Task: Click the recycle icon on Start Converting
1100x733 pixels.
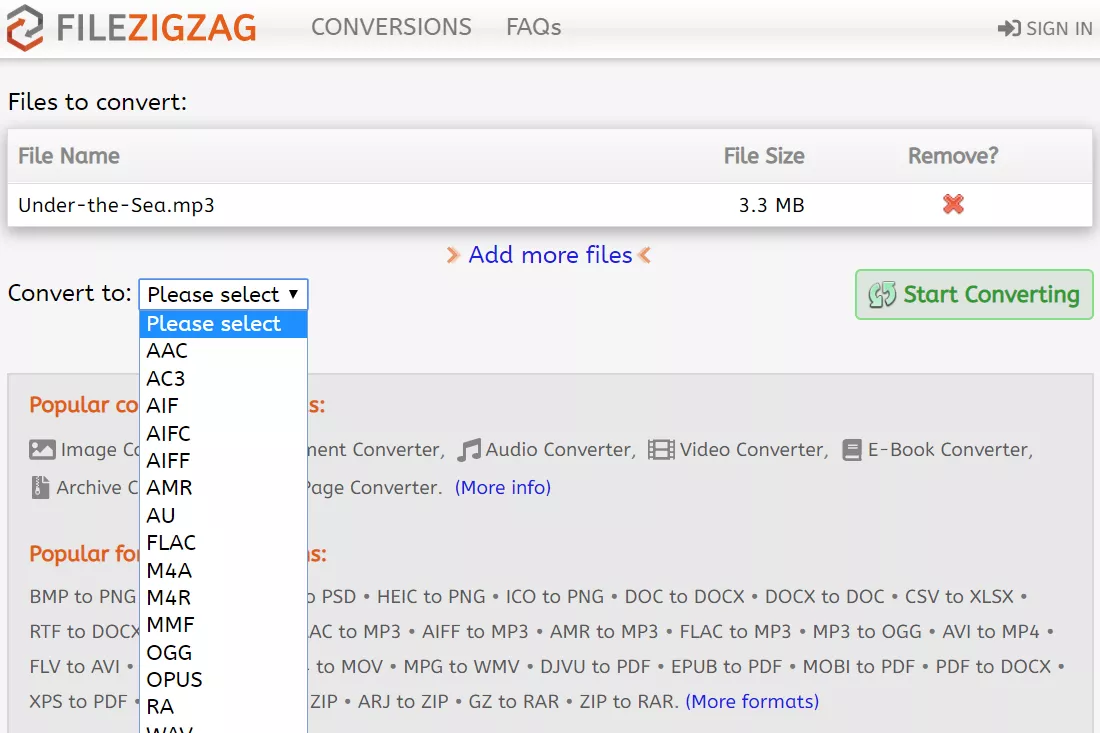Action: 884,295
